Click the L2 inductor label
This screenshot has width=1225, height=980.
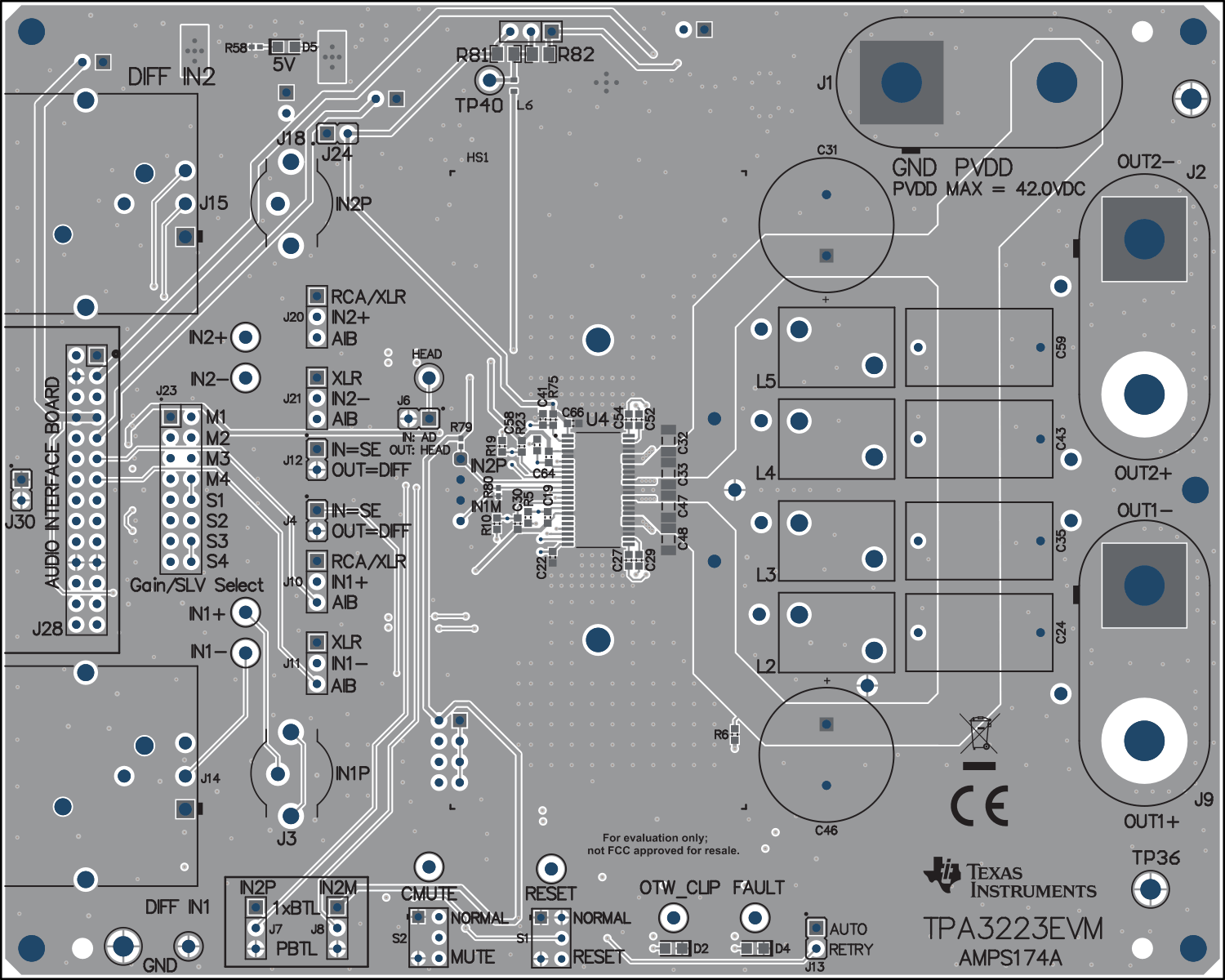click(766, 666)
